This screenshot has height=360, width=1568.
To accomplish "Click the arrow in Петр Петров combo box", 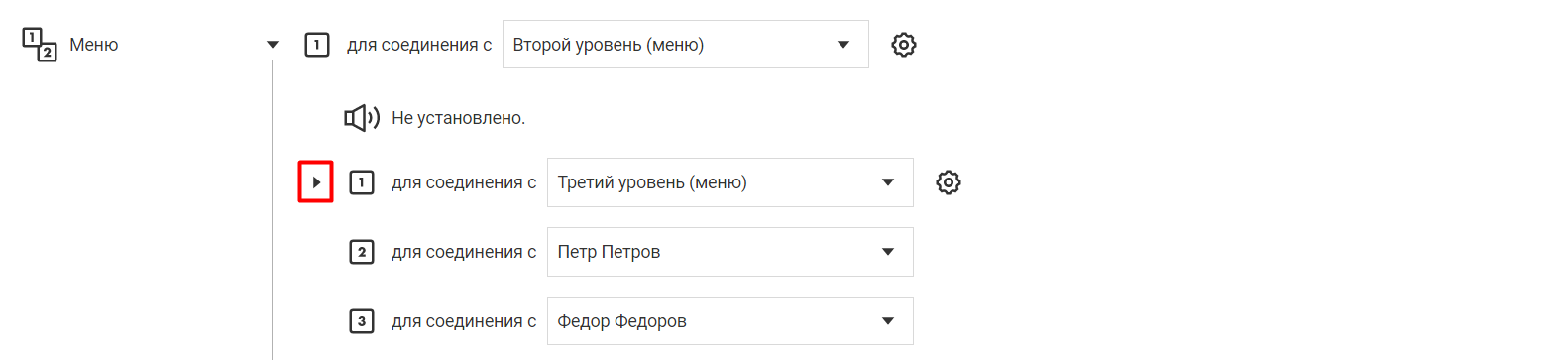I will pyautogui.click(x=888, y=252).
